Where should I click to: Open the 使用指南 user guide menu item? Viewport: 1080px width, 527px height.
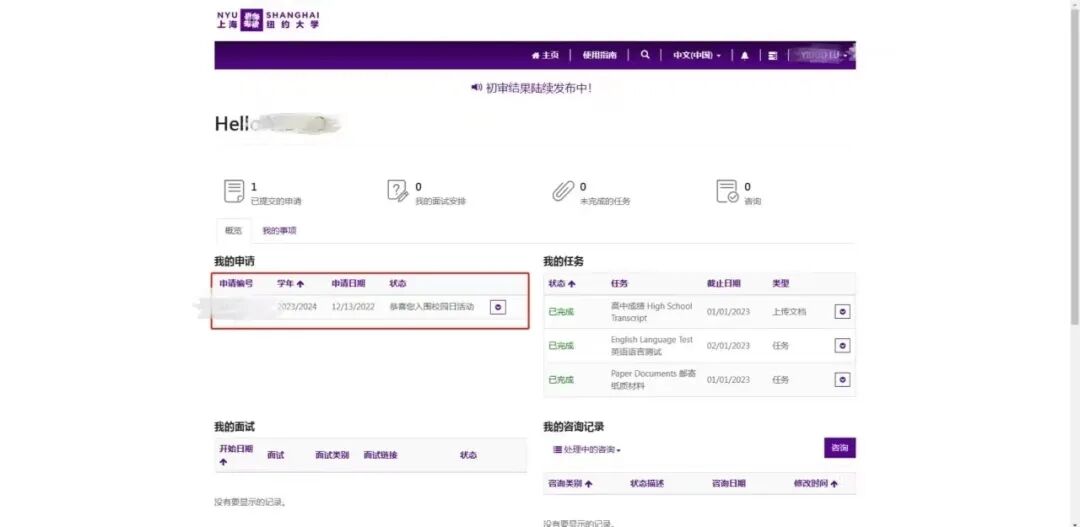click(599, 55)
